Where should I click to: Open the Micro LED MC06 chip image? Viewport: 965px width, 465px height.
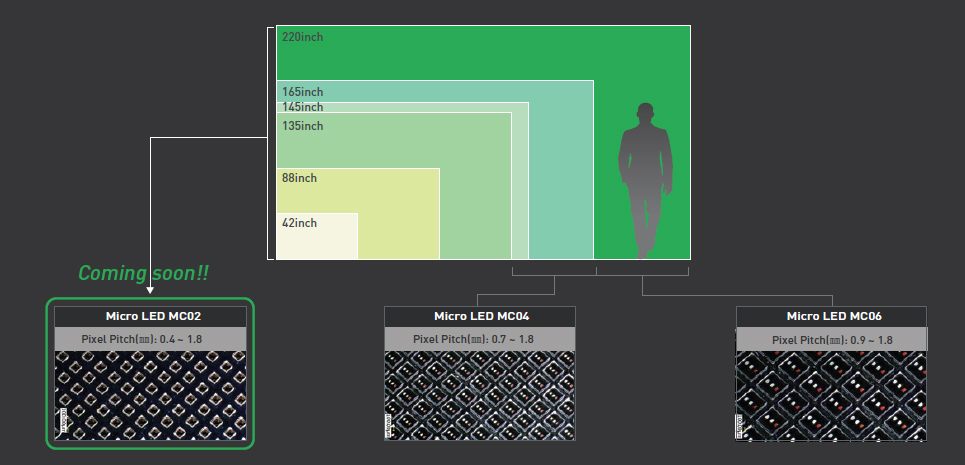[831, 394]
